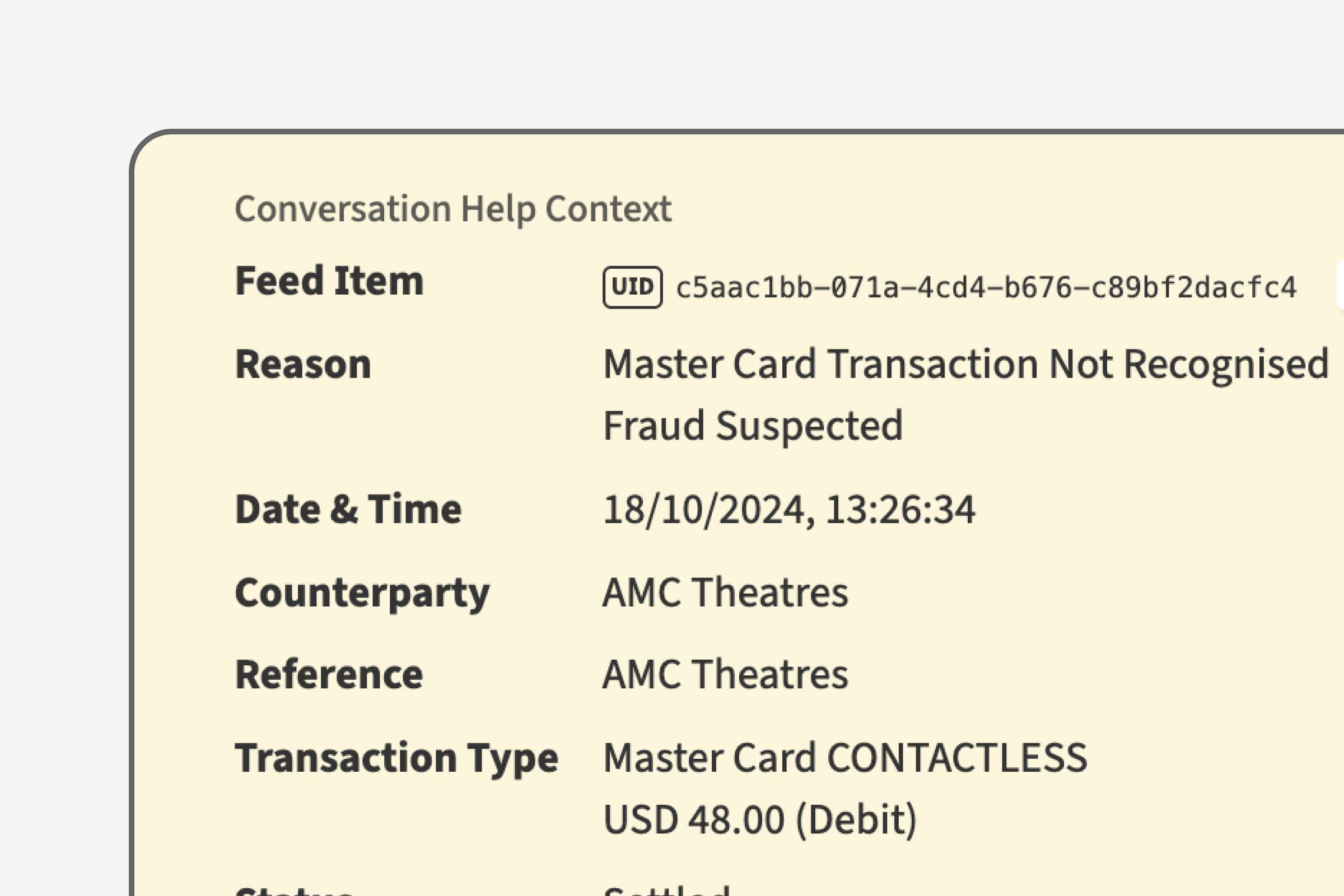
Task: Click the Counterparty value AMC Theatres
Action: coord(725,592)
